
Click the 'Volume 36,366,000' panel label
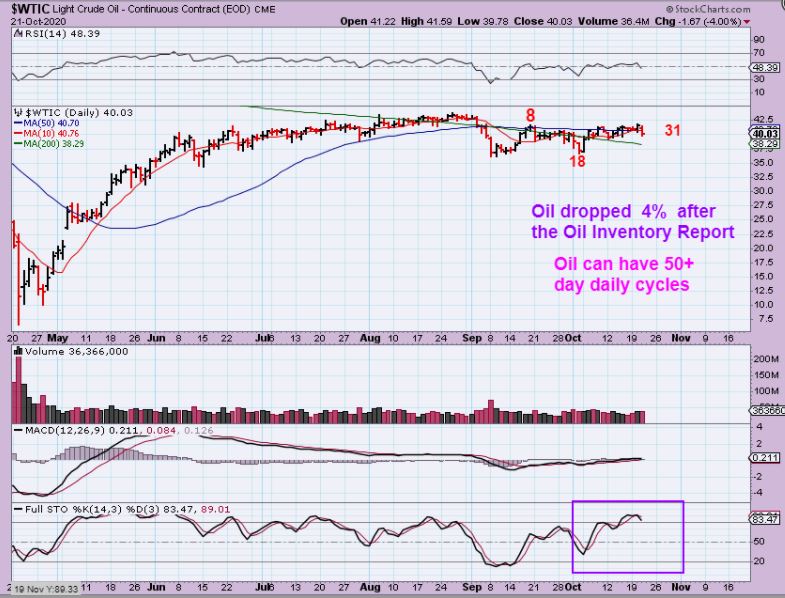point(77,352)
